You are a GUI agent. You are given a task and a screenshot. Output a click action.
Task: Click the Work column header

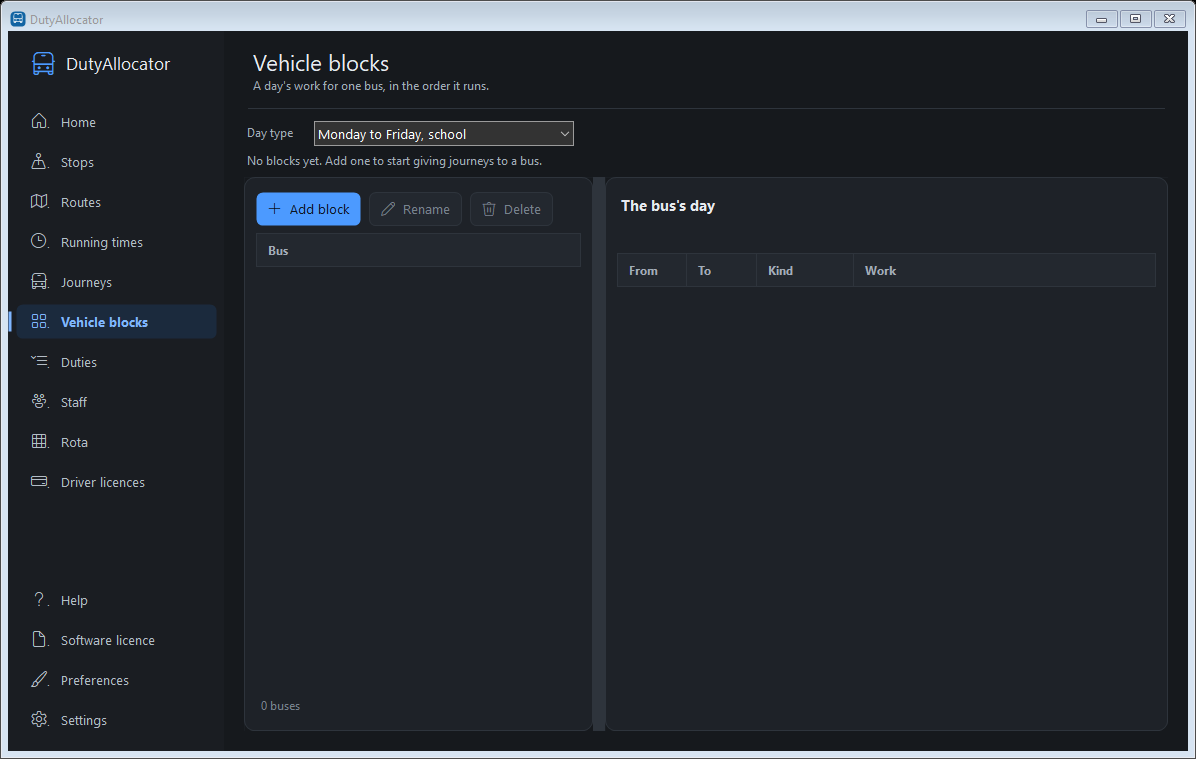pos(1004,271)
